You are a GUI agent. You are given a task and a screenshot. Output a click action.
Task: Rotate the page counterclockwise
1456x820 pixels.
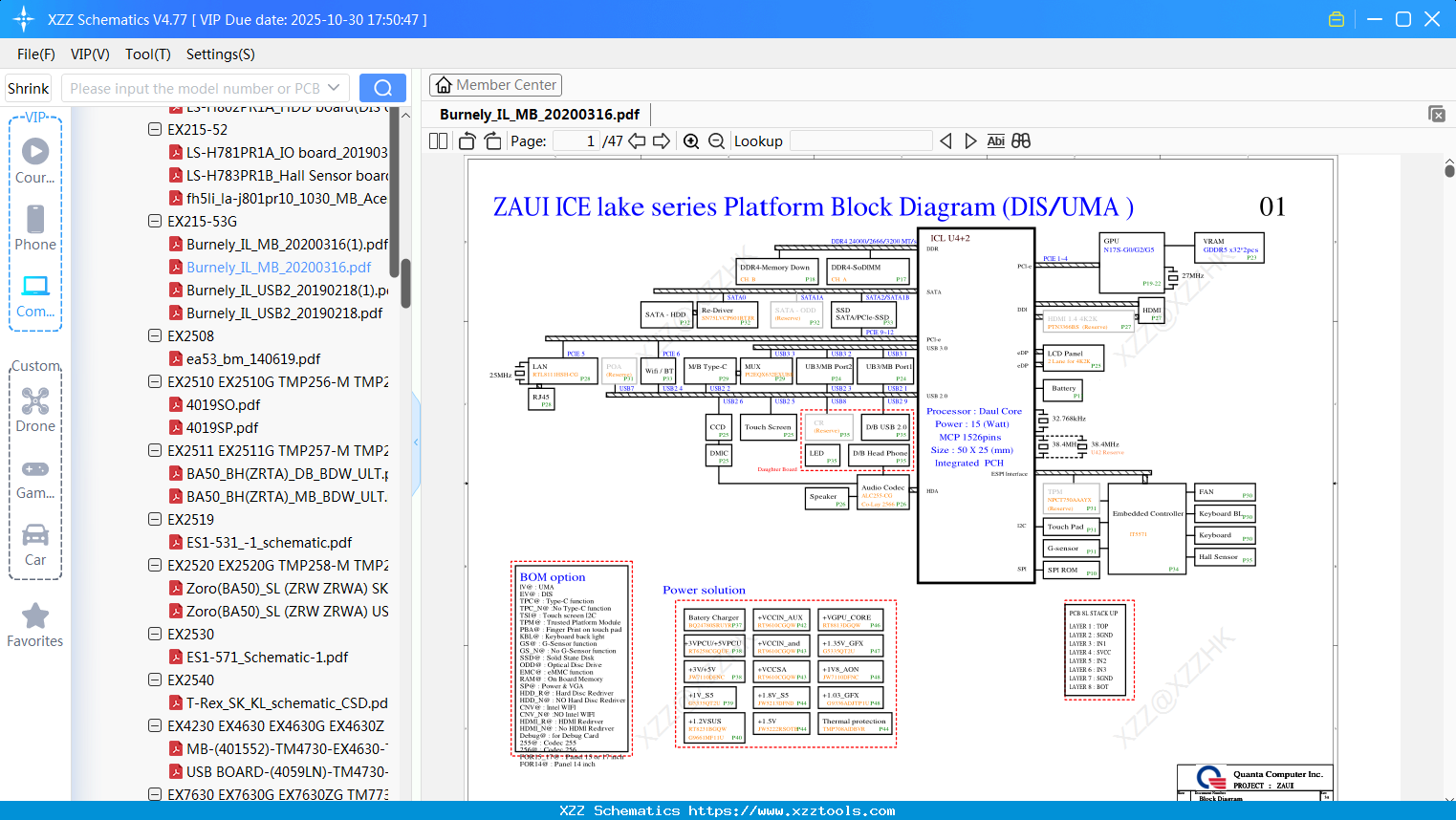click(x=467, y=141)
